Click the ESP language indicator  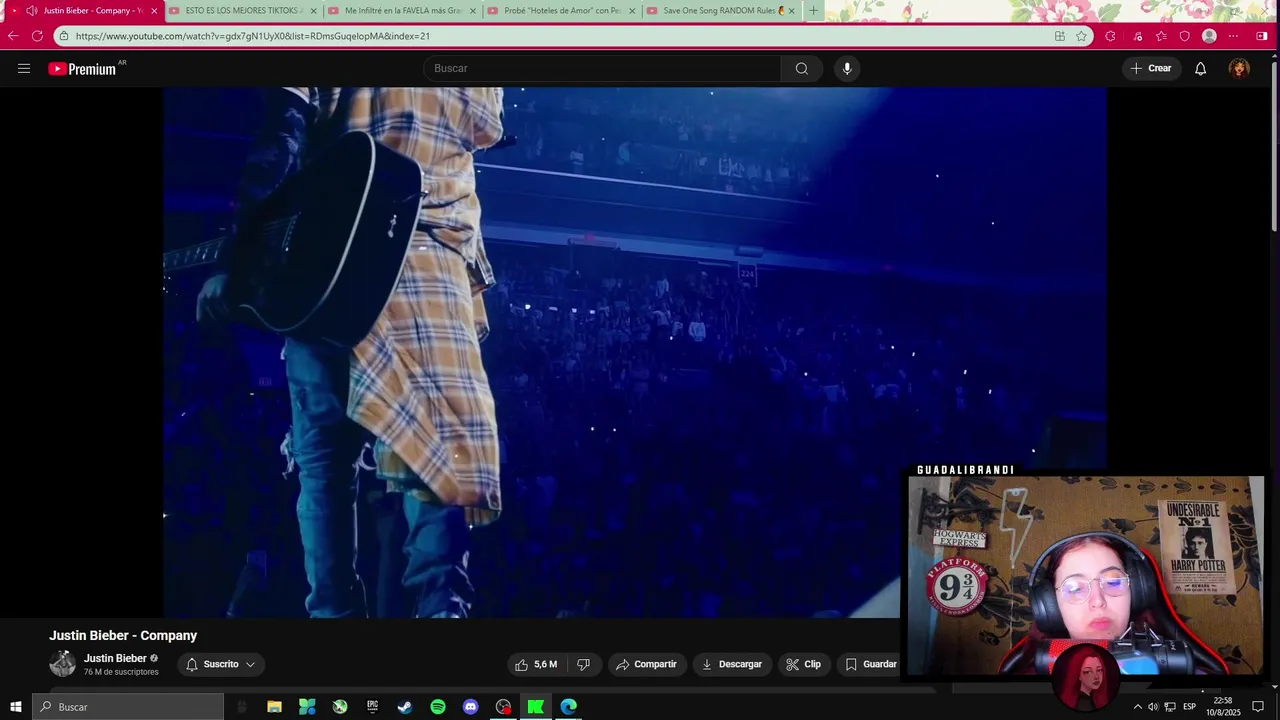coord(1190,707)
